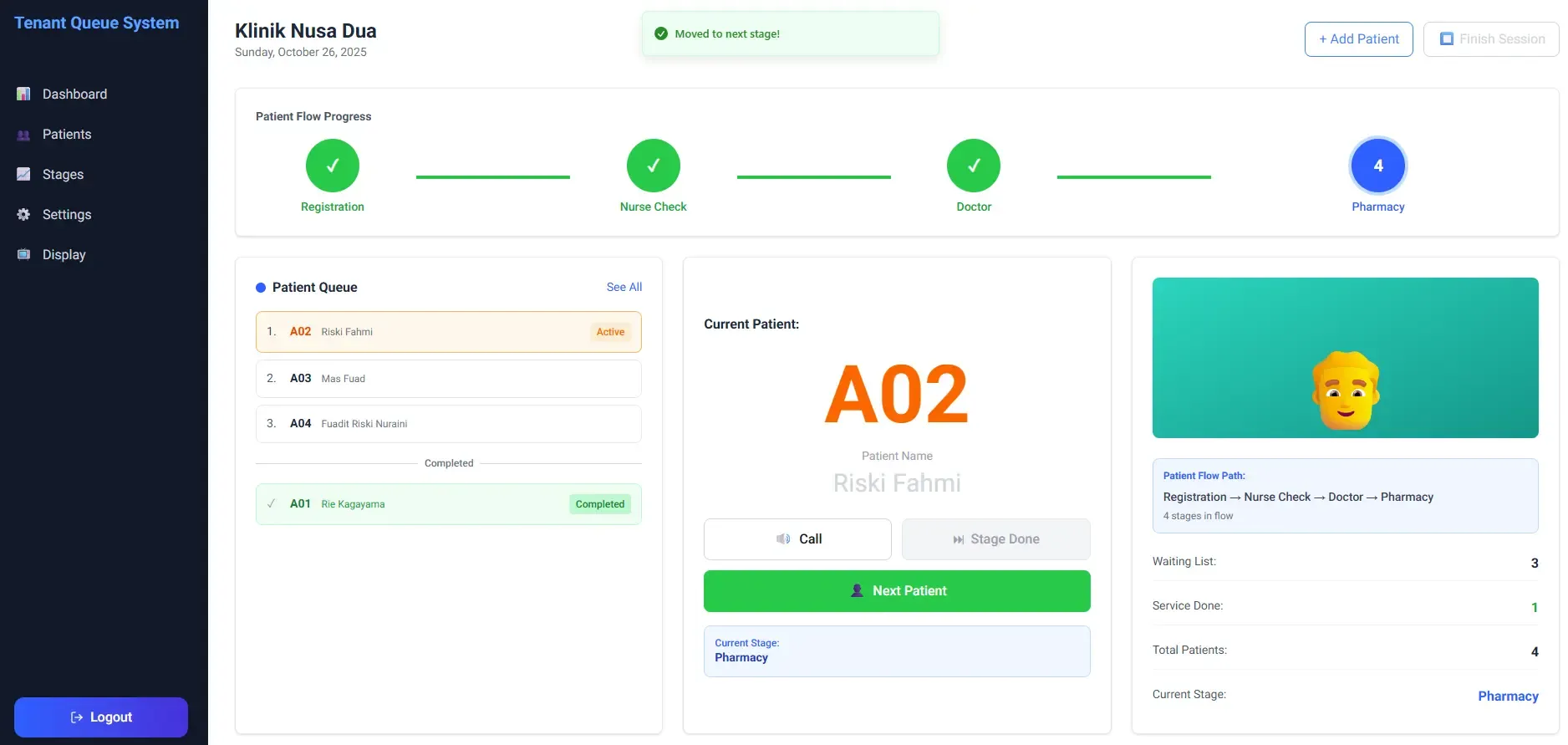This screenshot has height=745, width=1568.
Task: Click the green checkmark on success toast
Action: [x=660, y=33]
